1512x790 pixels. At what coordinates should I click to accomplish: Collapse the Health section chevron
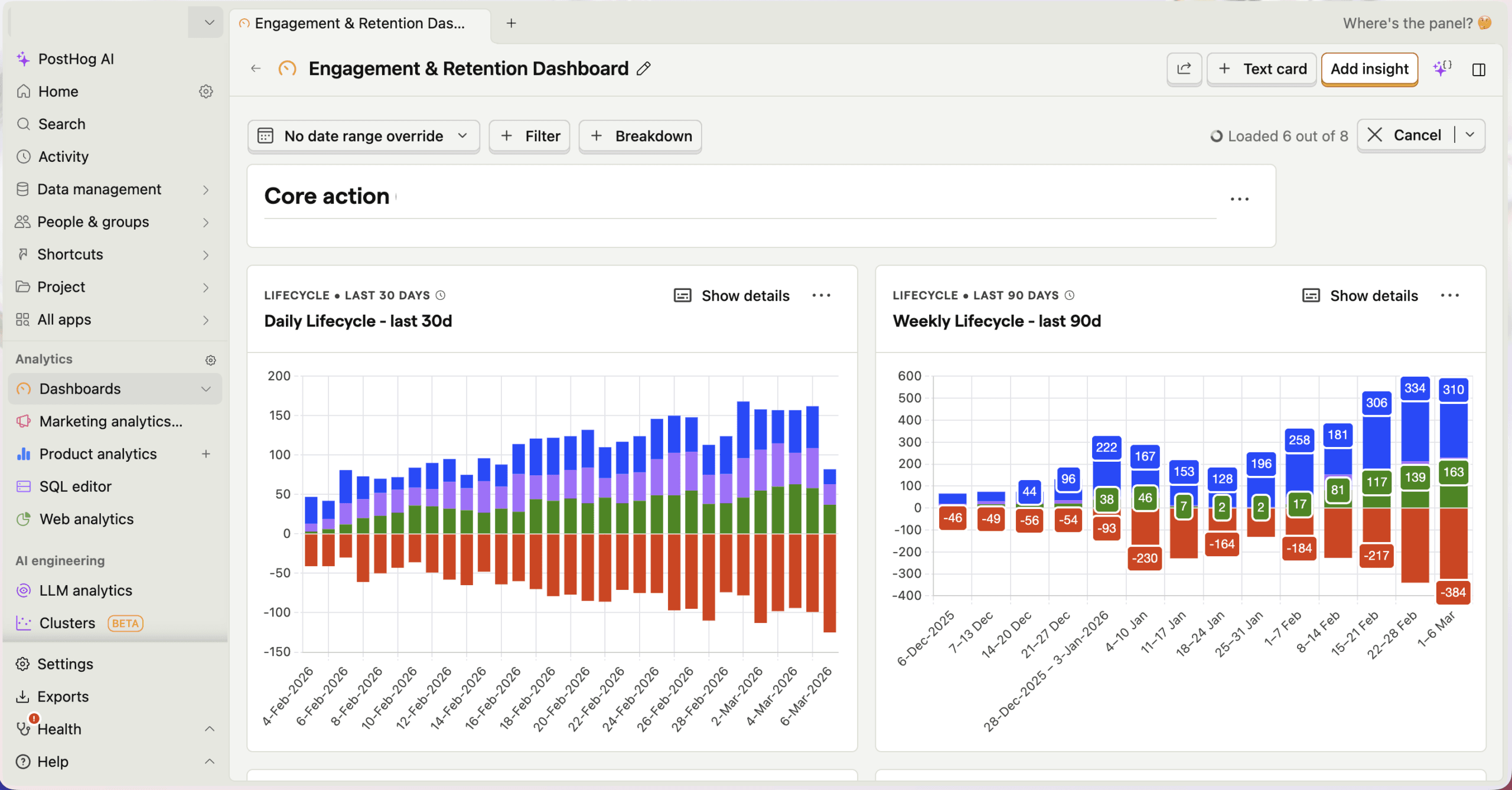tap(209, 729)
